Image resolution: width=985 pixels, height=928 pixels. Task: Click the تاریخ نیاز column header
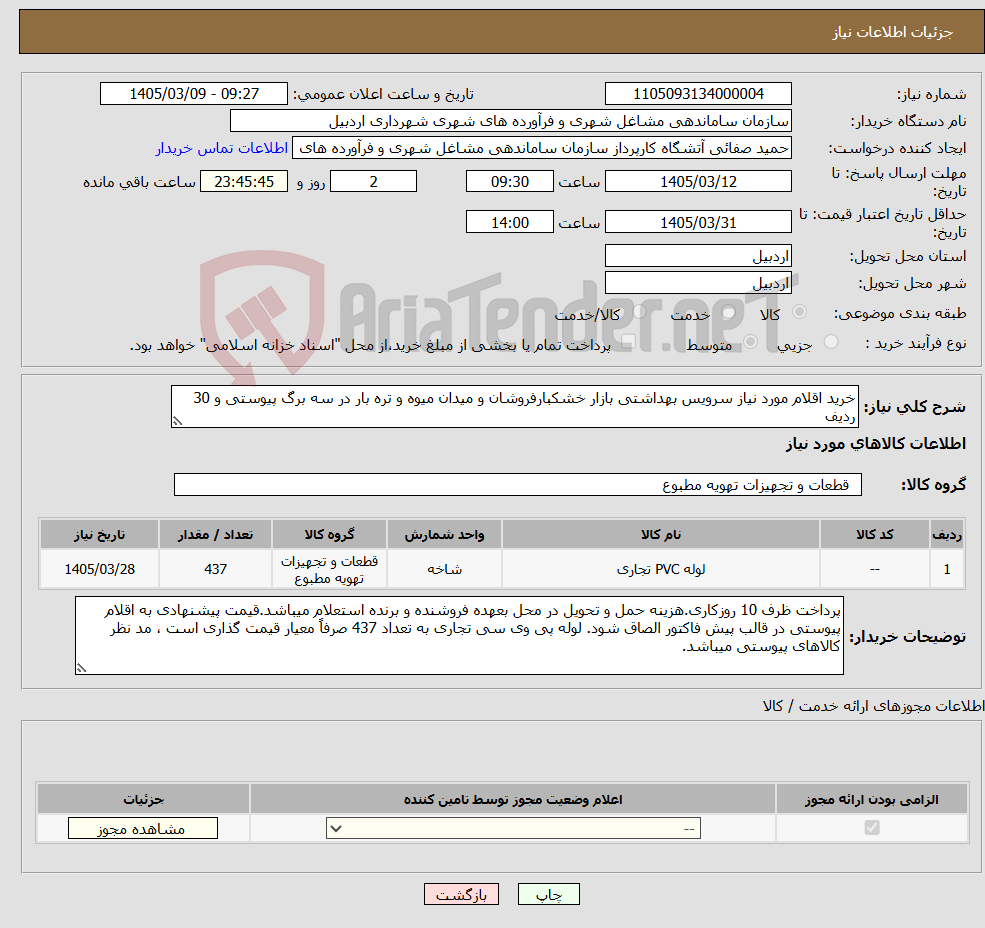click(99, 534)
